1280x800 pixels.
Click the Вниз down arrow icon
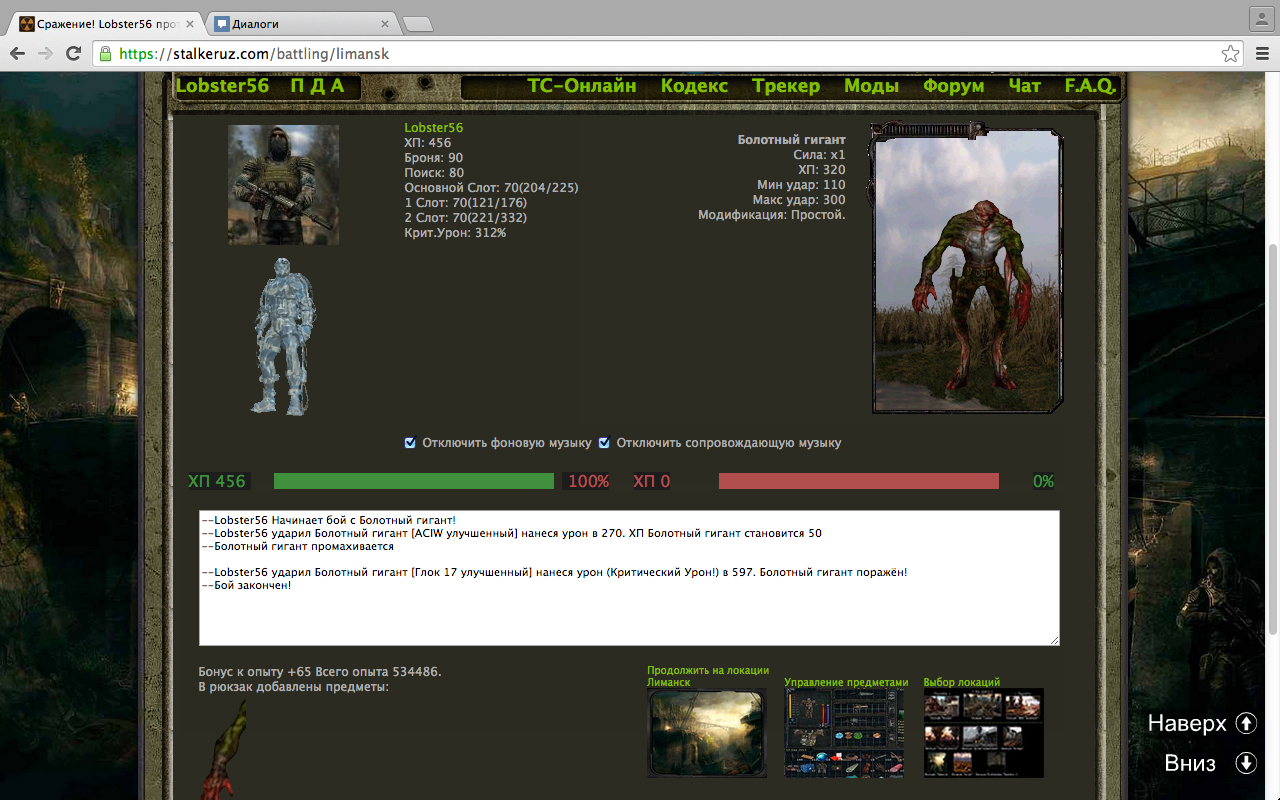[x=1245, y=763]
